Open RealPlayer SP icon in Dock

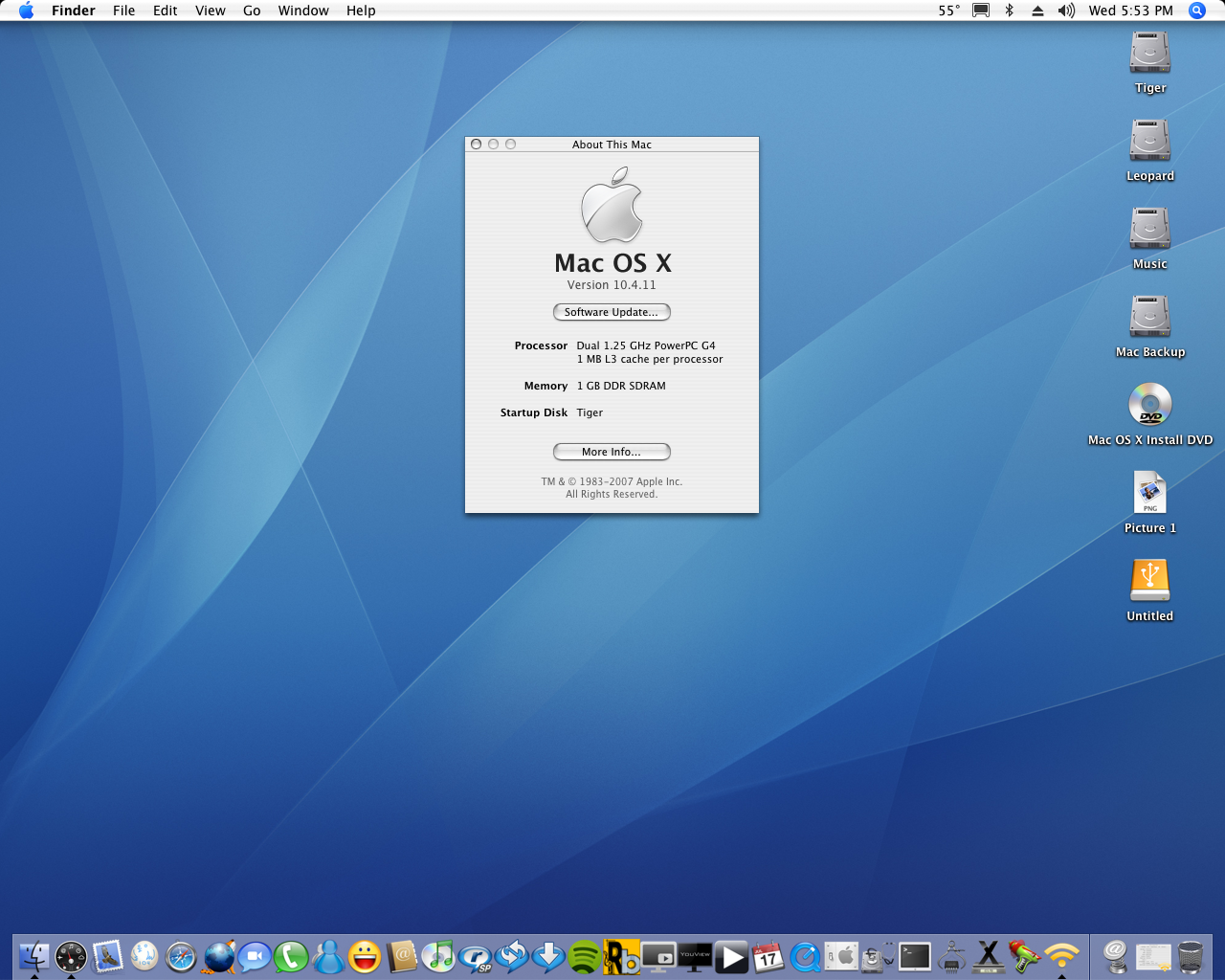tap(475, 956)
